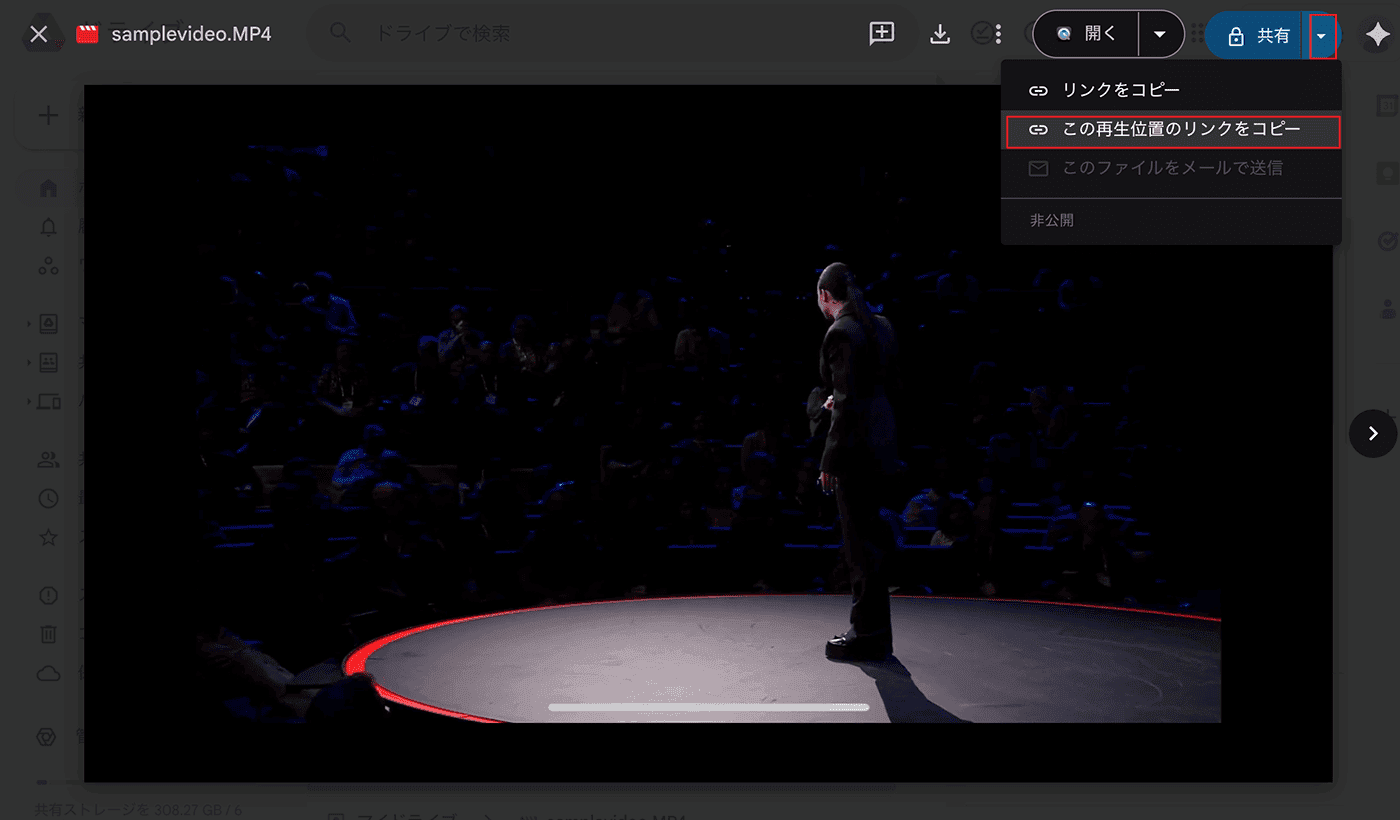Image resolution: width=1400 pixels, height=820 pixels.
Task: Select リンクをコピー from the menu
Action: 1171,90
